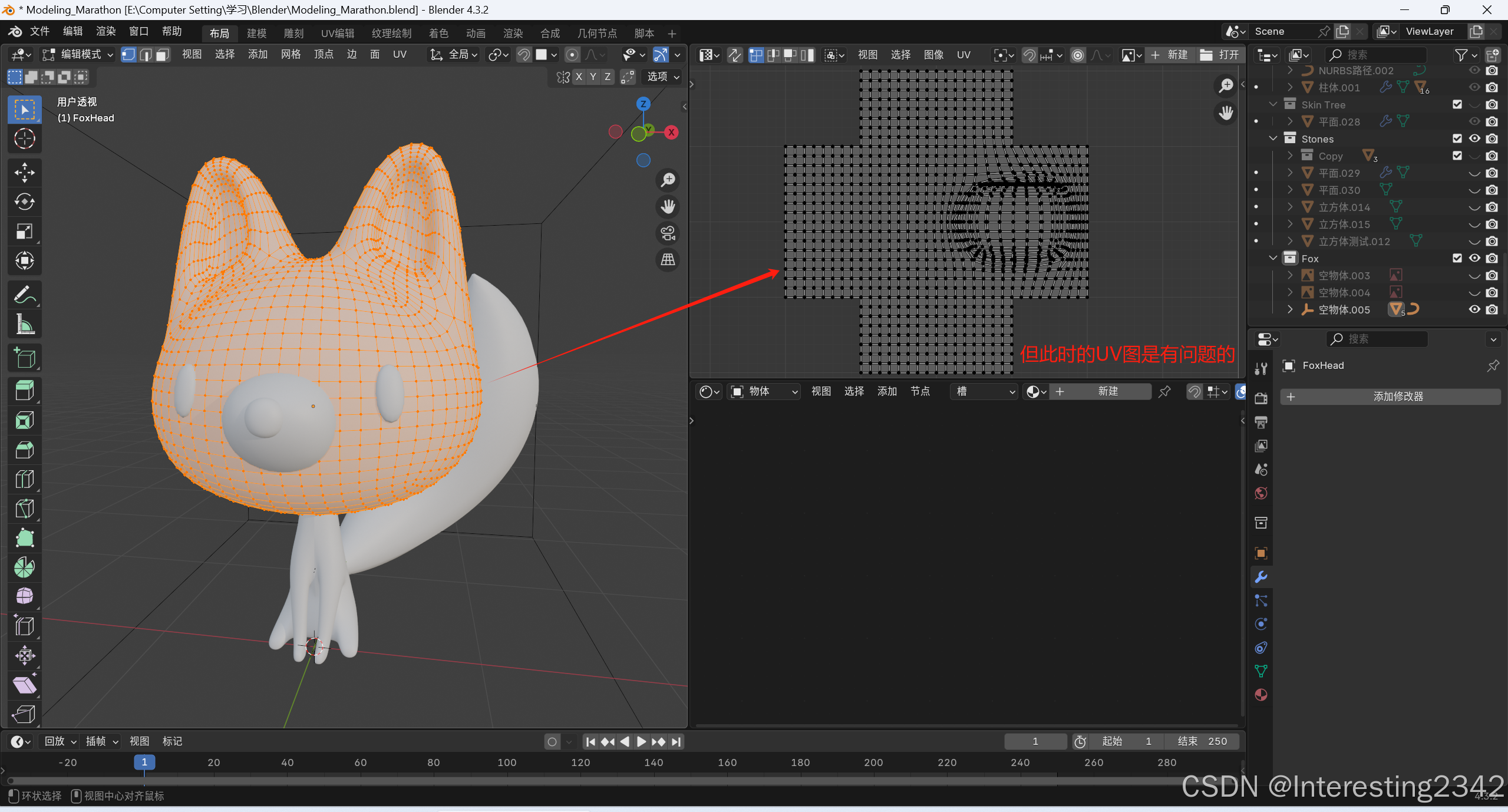Open Modifier properties wrench tab

coord(1261,577)
